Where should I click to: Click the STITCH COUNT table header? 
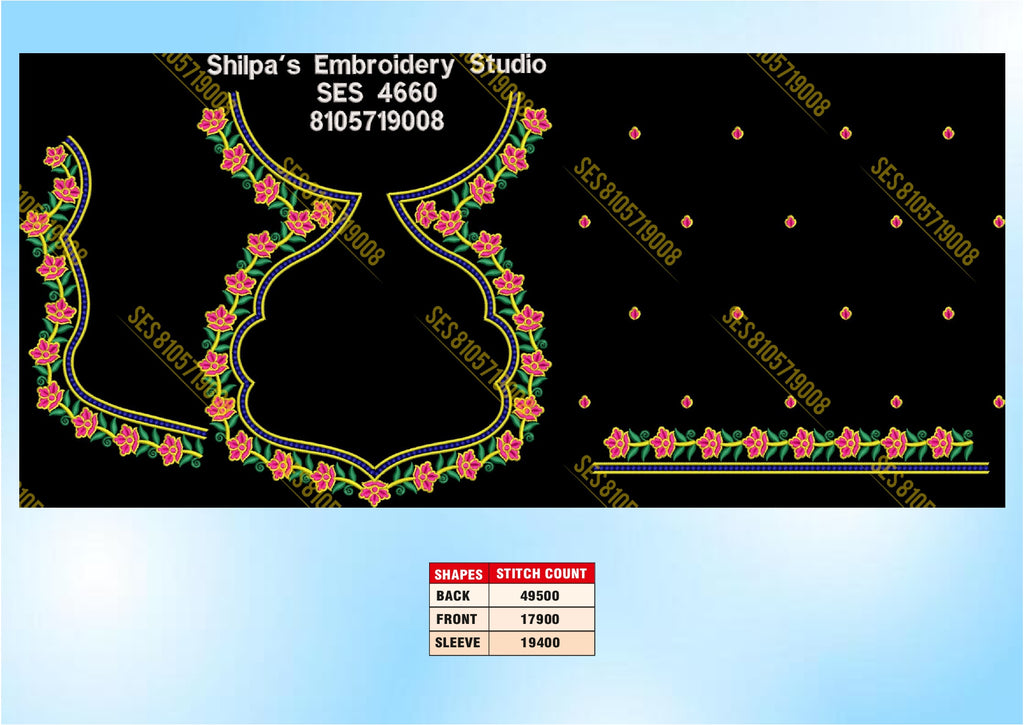click(x=541, y=573)
